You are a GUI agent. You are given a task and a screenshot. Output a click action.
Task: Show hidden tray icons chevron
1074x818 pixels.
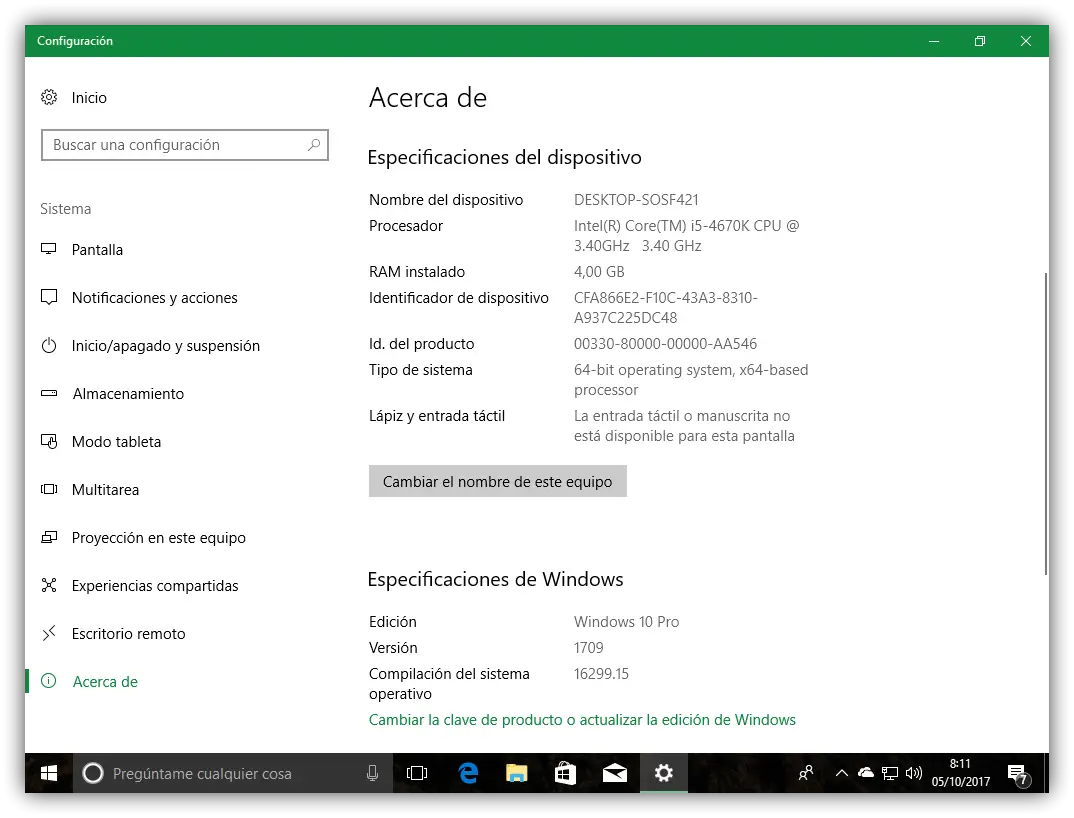(842, 773)
